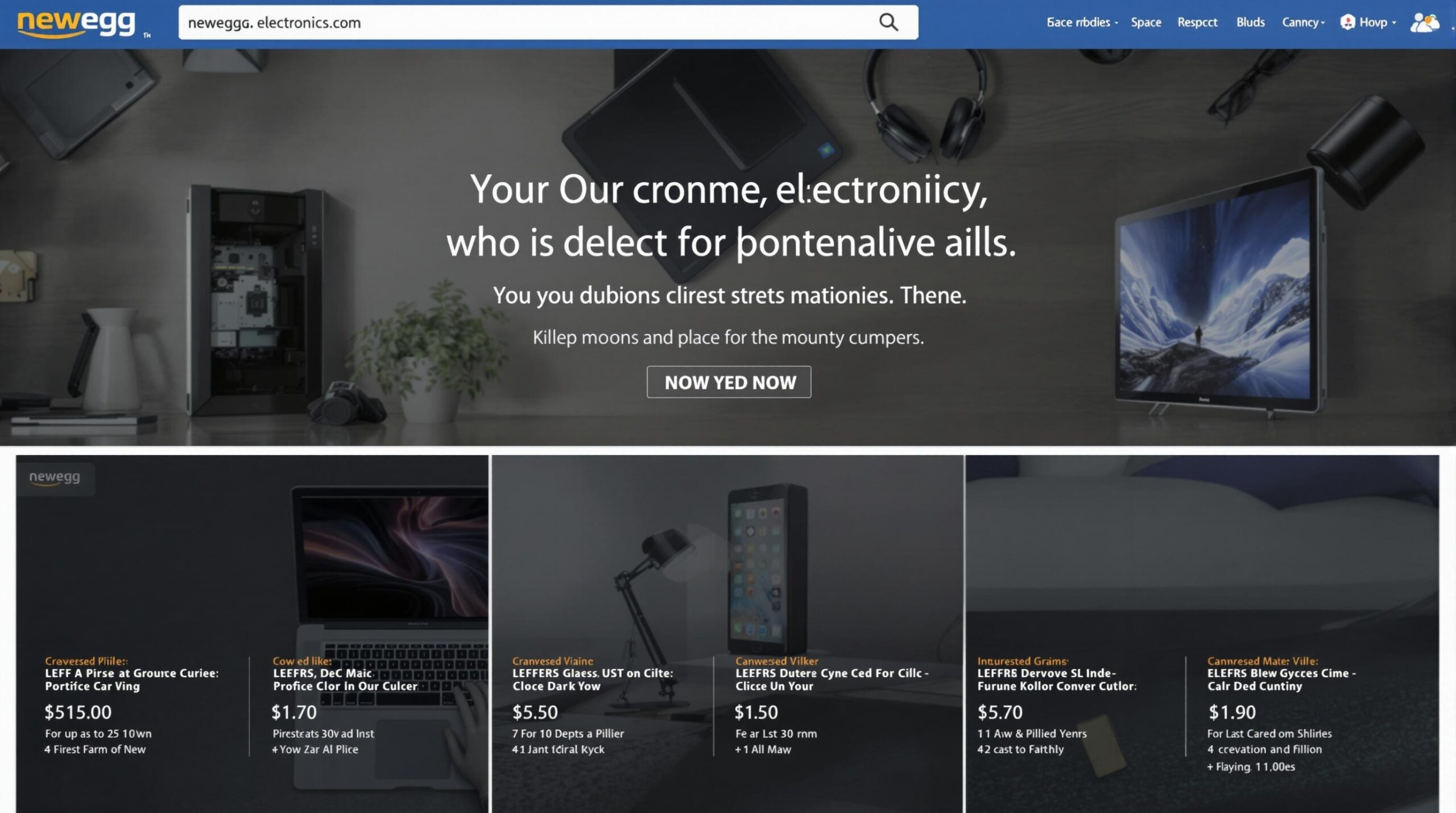Open the $5.50 Cloce Dark Yow deal

pyautogui.click(x=592, y=705)
